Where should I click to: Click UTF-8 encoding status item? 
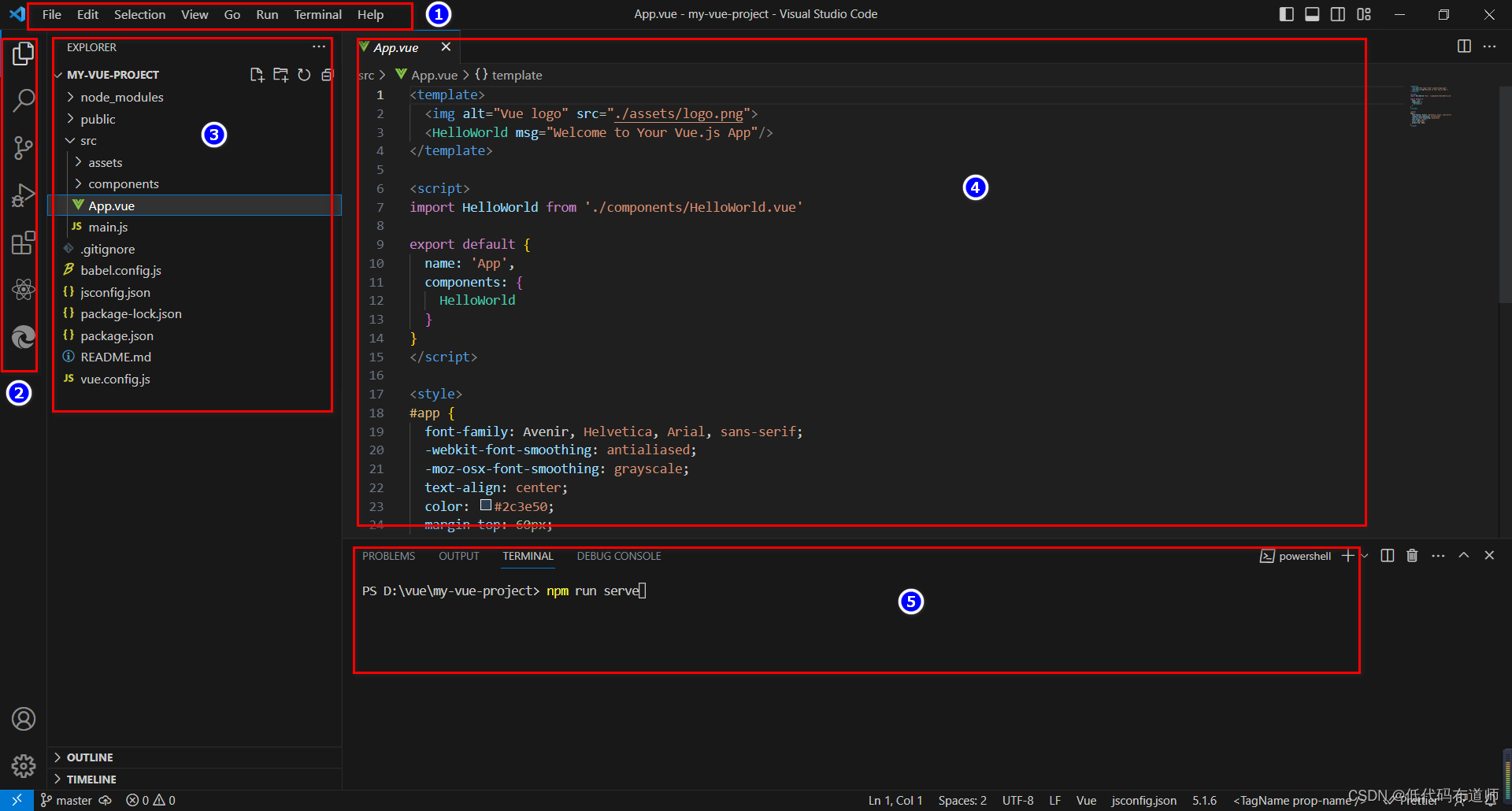(1017, 800)
